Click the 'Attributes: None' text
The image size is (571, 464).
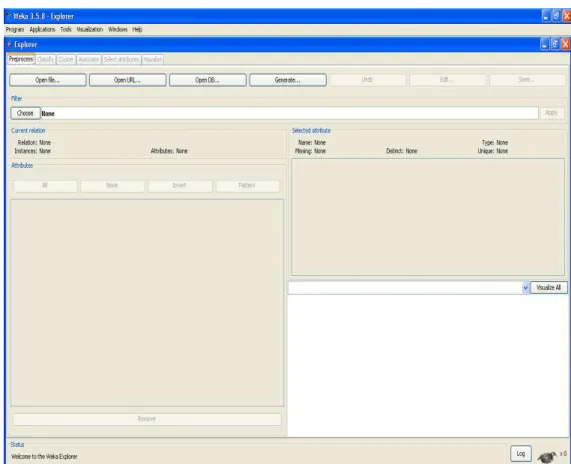[x=169, y=151]
